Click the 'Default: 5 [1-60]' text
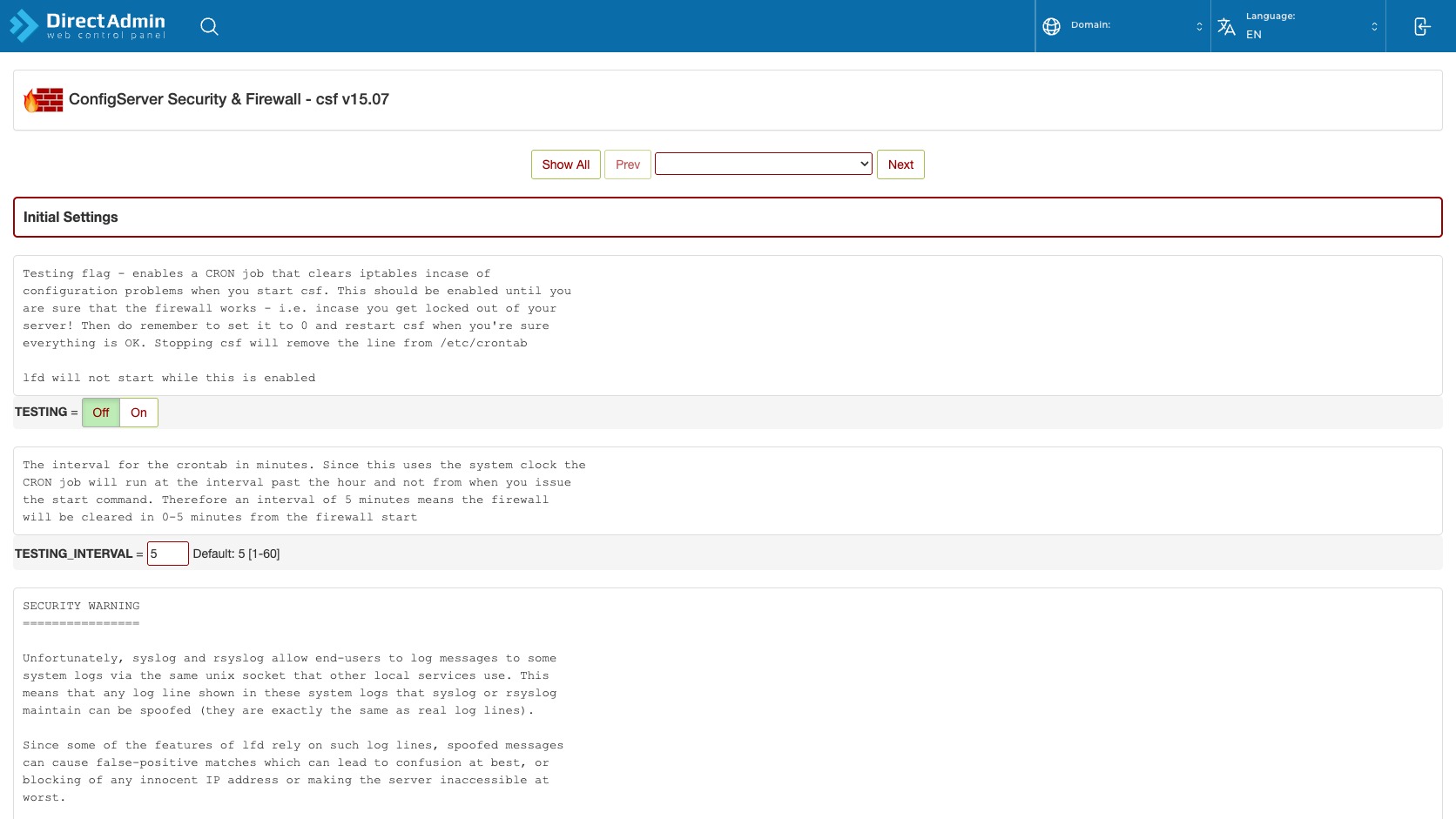The image size is (1456, 819). click(236, 554)
